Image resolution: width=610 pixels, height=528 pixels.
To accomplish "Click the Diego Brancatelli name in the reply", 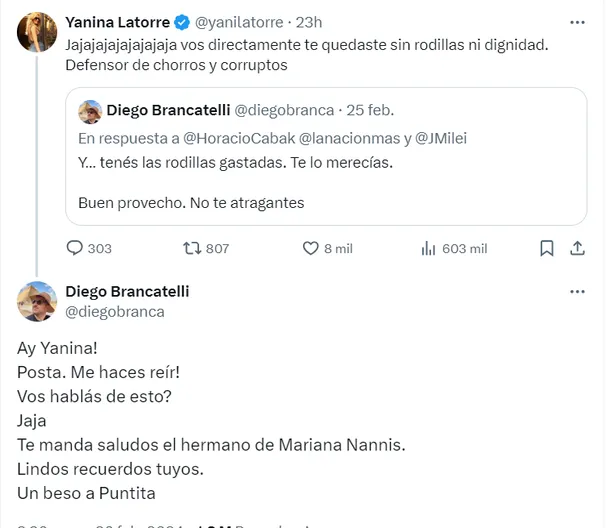I will click(127, 291).
